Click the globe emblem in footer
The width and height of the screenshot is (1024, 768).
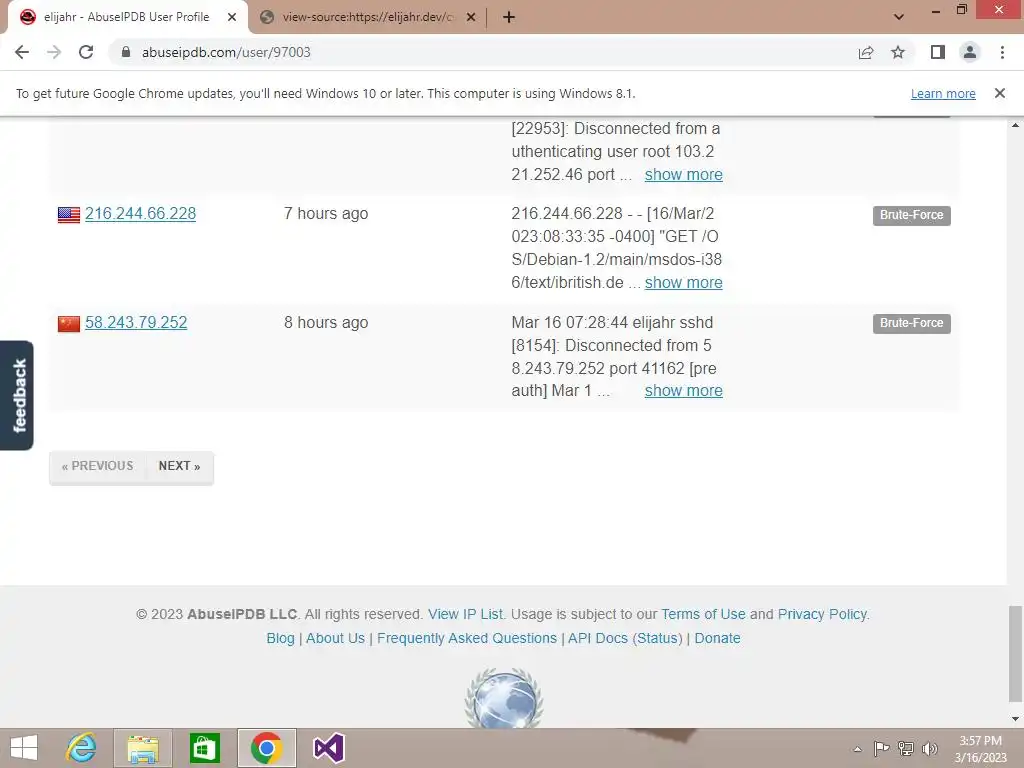(504, 698)
